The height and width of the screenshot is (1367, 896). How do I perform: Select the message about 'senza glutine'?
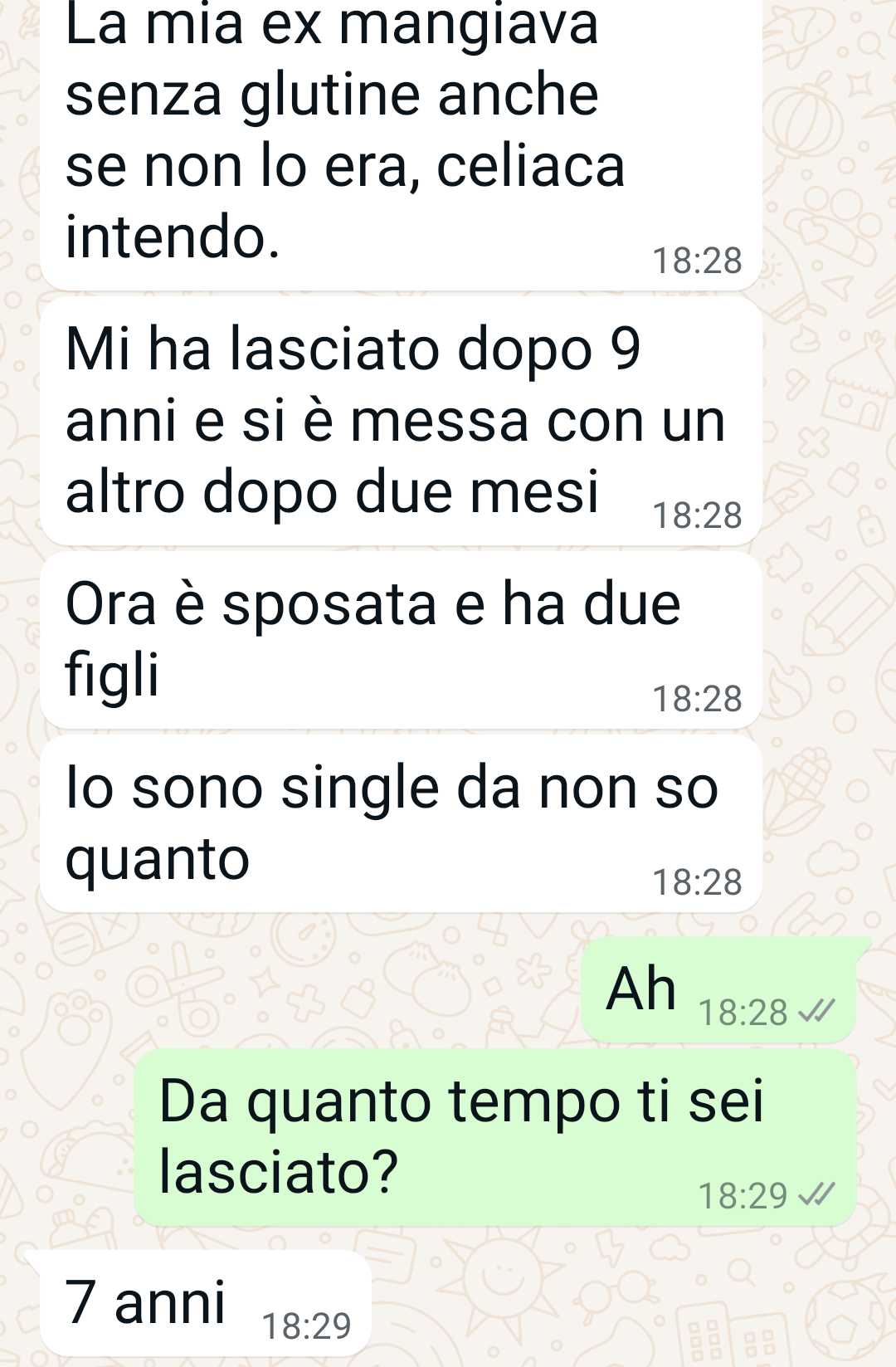(401, 141)
